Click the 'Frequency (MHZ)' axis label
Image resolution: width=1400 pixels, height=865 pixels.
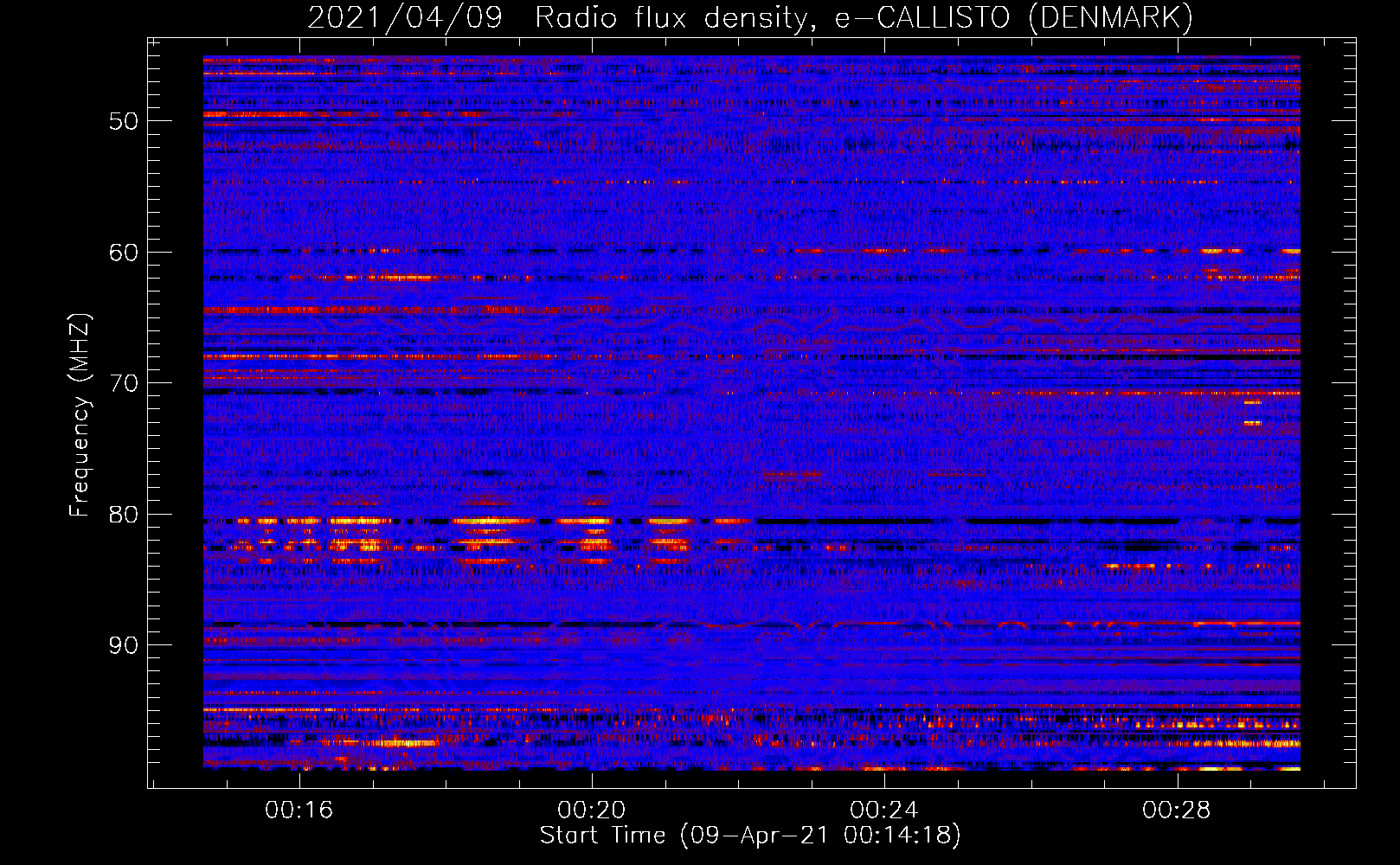(80, 415)
